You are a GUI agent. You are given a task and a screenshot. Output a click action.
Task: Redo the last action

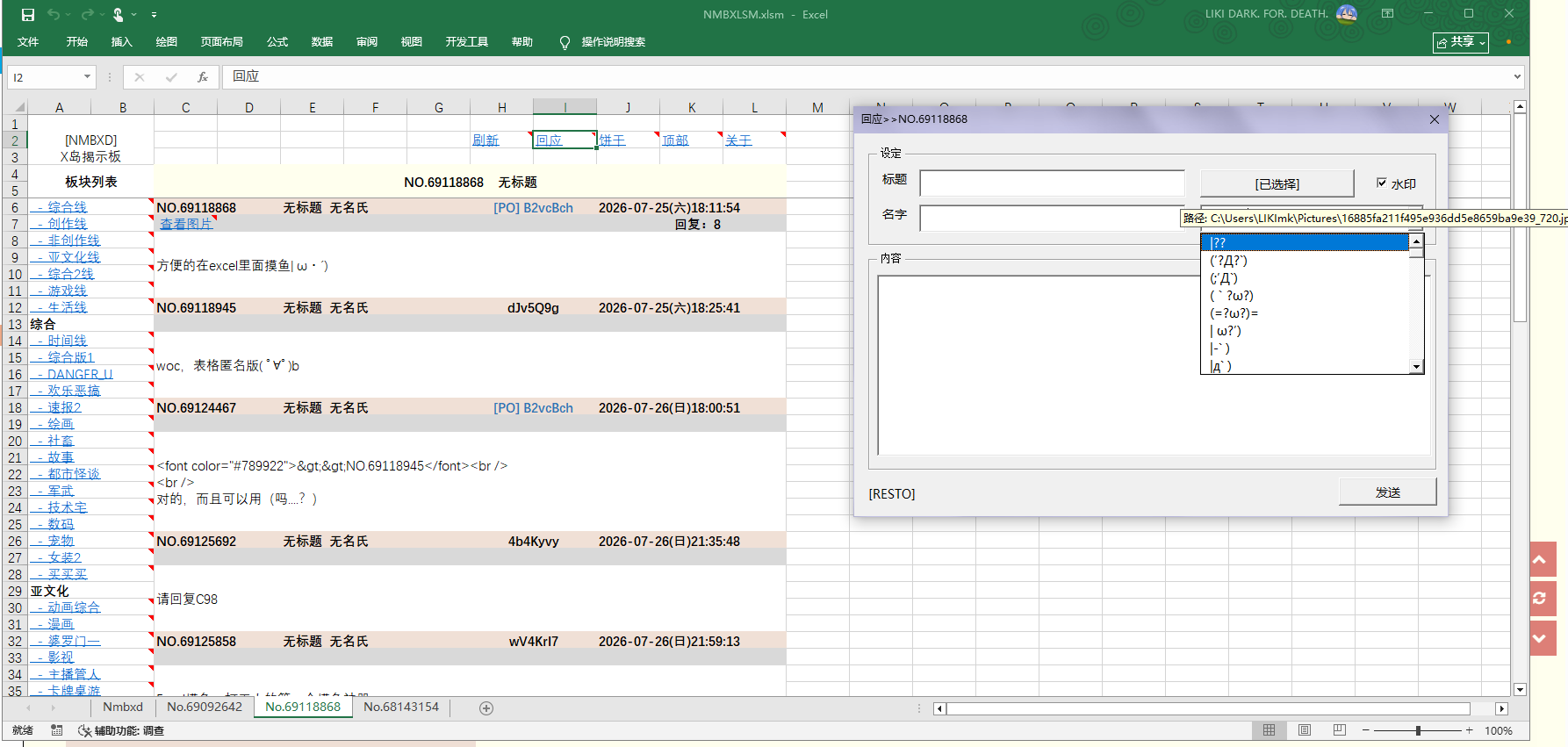coord(87,15)
